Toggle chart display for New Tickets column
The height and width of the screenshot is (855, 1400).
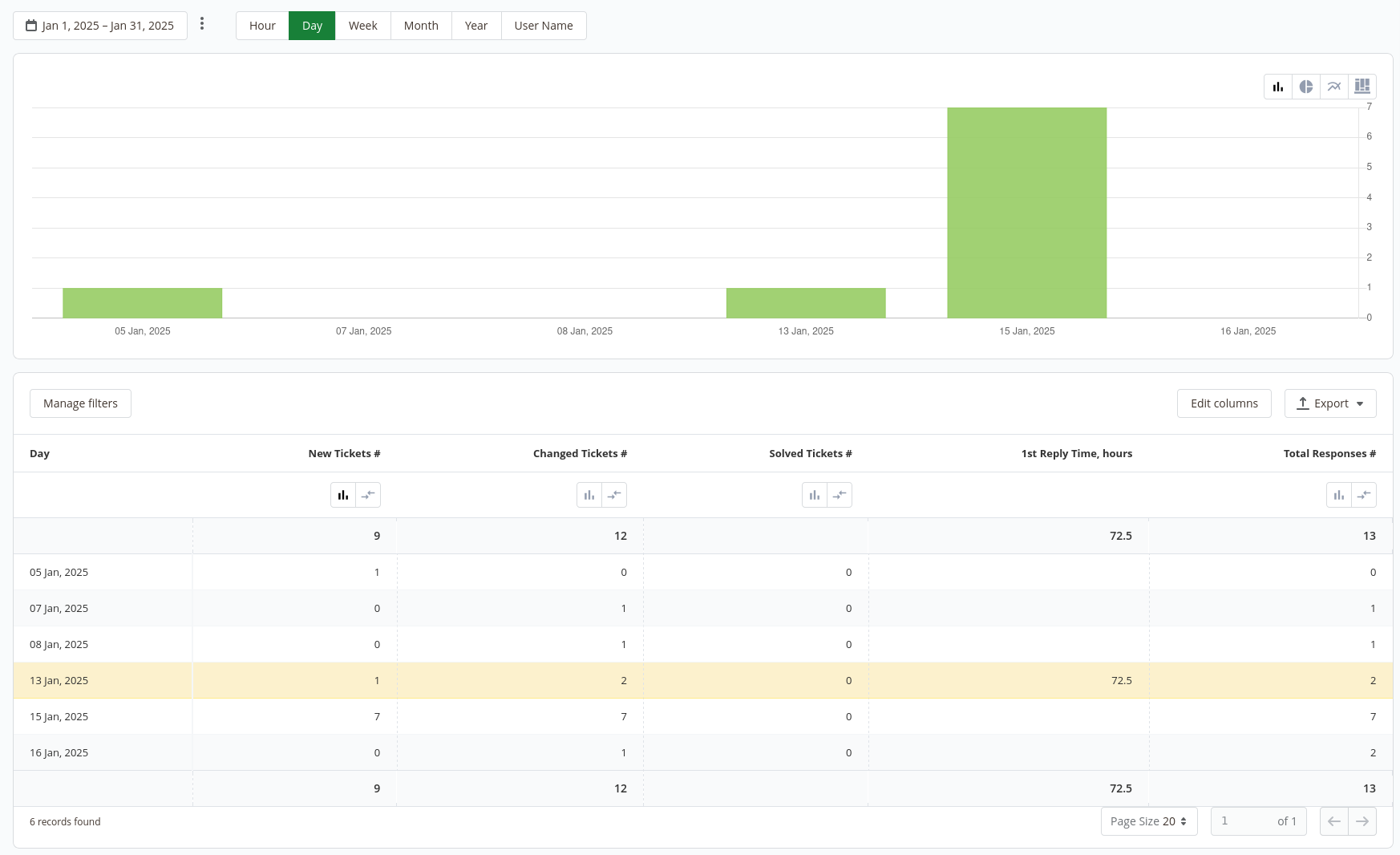tap(343, 495)
